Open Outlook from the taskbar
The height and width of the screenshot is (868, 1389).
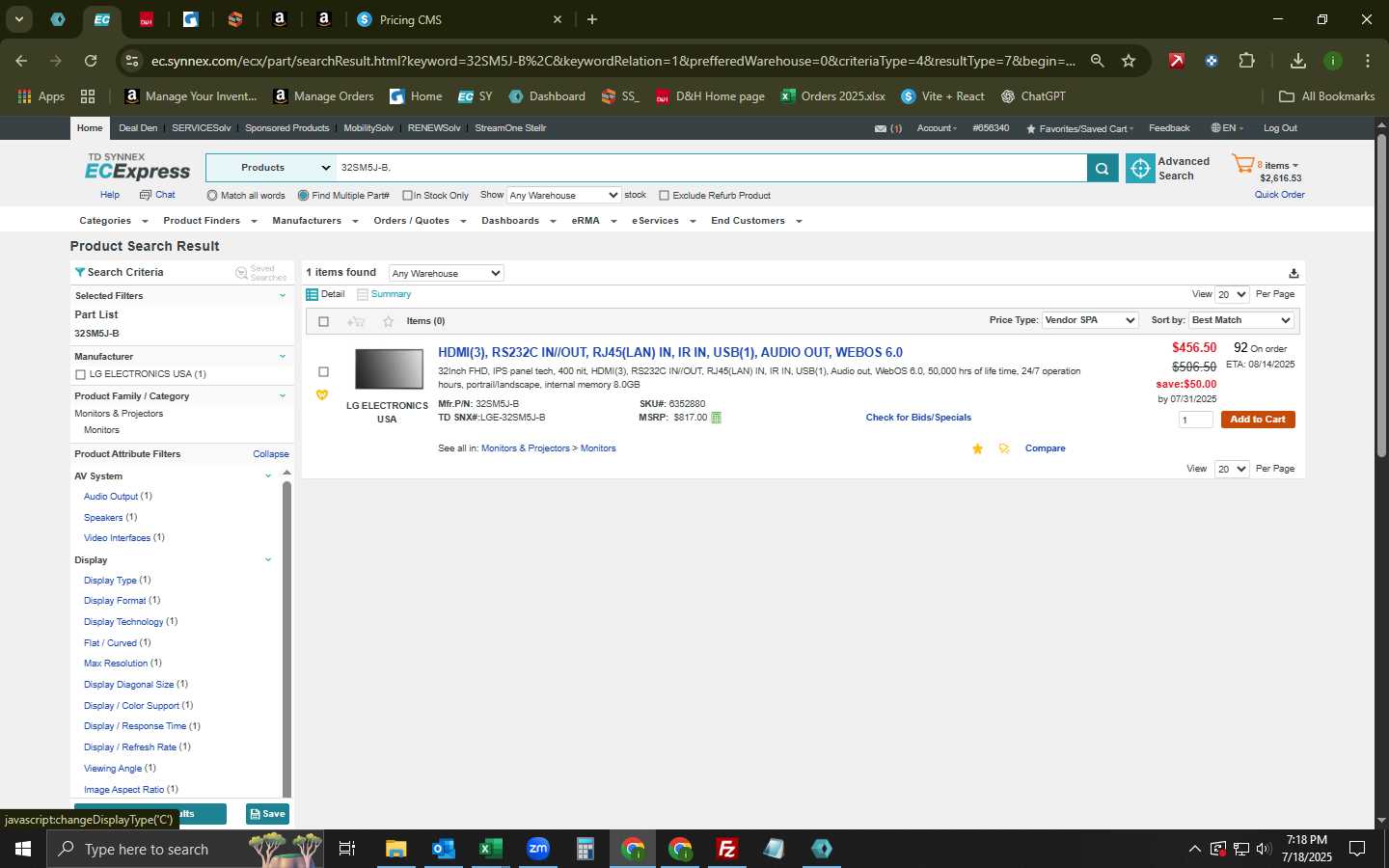coord(444,849)
